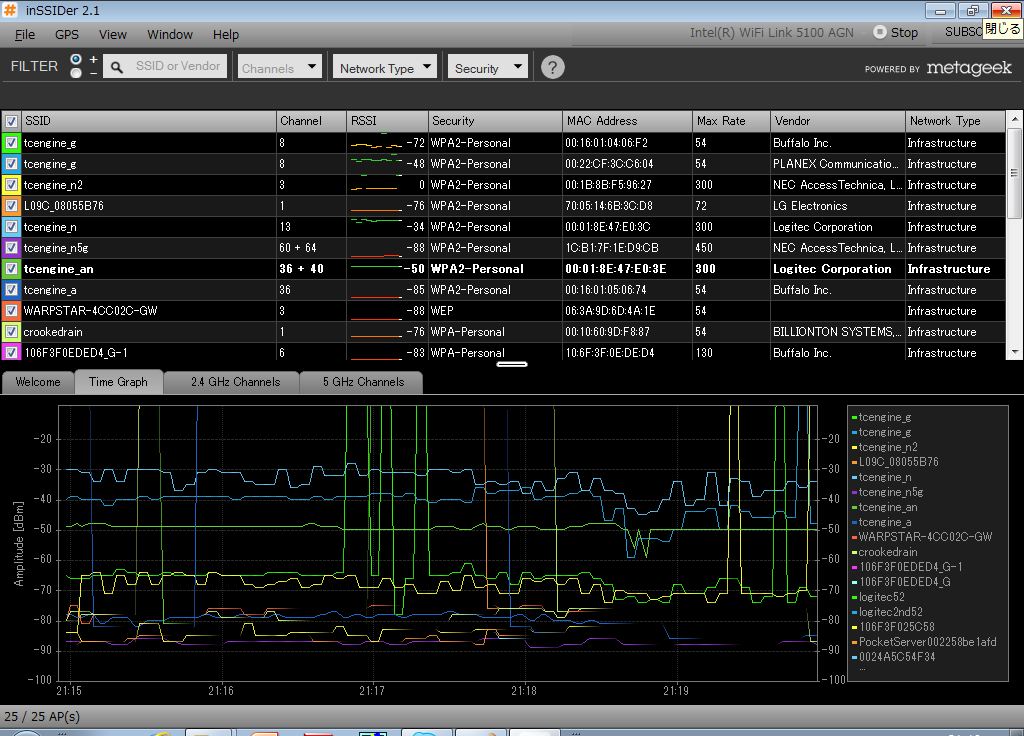Click the table scrollbar down arrow

click(1014, 352)
